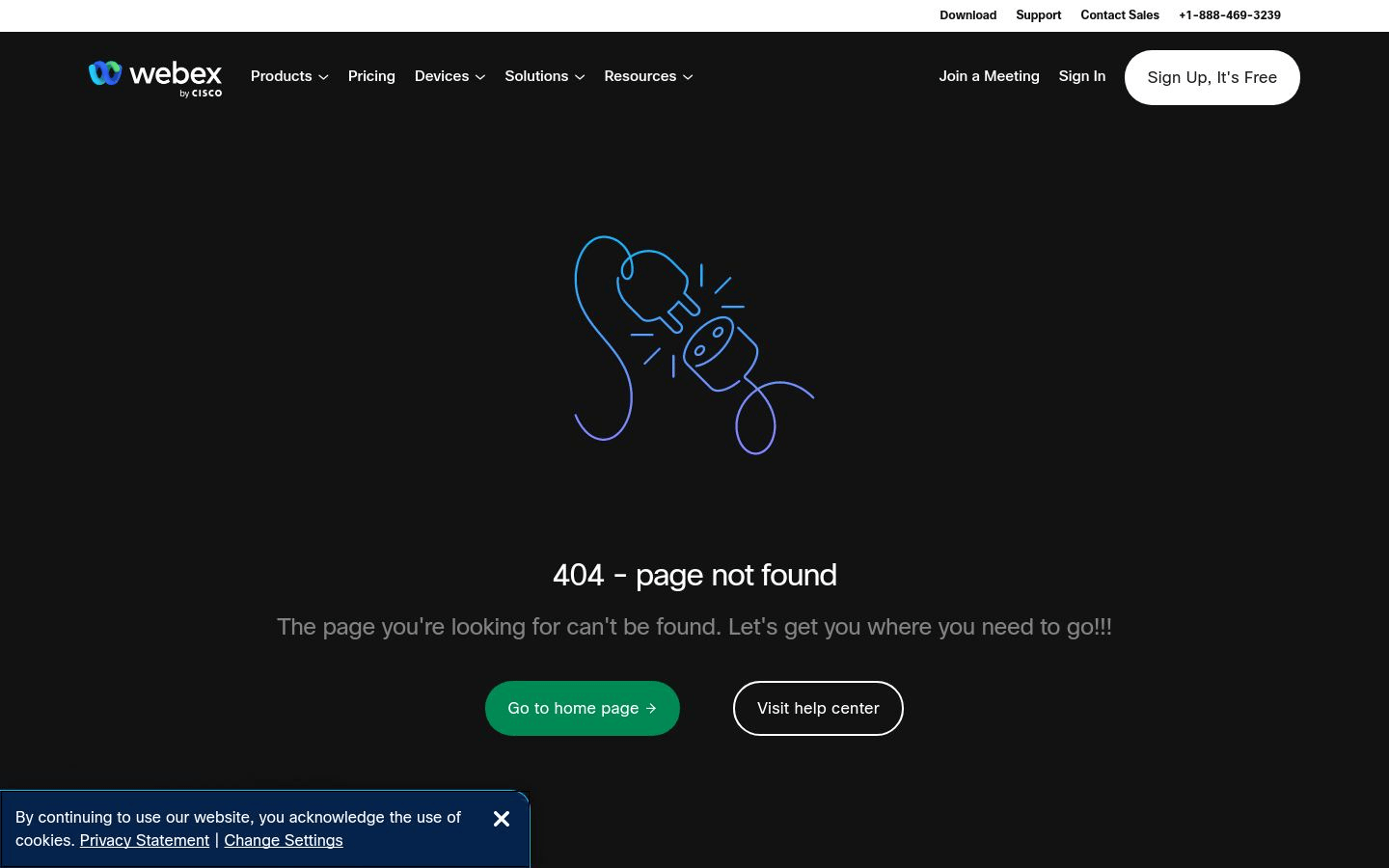This screenshot has height=868, width=1389.
Task: Click the 404 - page not found heading
Action: pos(694,576)
